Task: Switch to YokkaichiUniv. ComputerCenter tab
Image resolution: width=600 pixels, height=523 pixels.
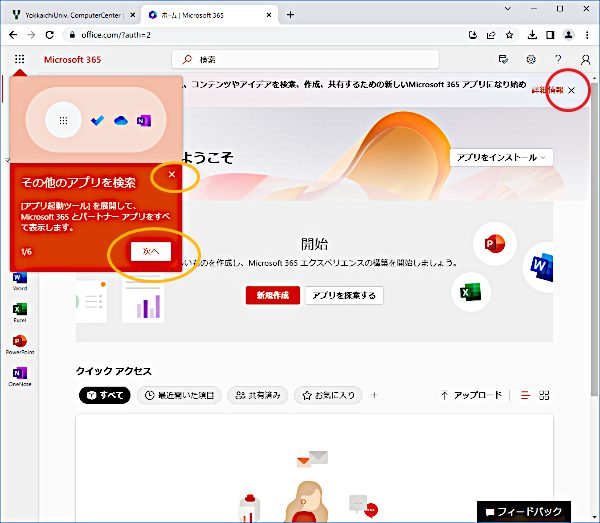Action: (x=73, y=15)
